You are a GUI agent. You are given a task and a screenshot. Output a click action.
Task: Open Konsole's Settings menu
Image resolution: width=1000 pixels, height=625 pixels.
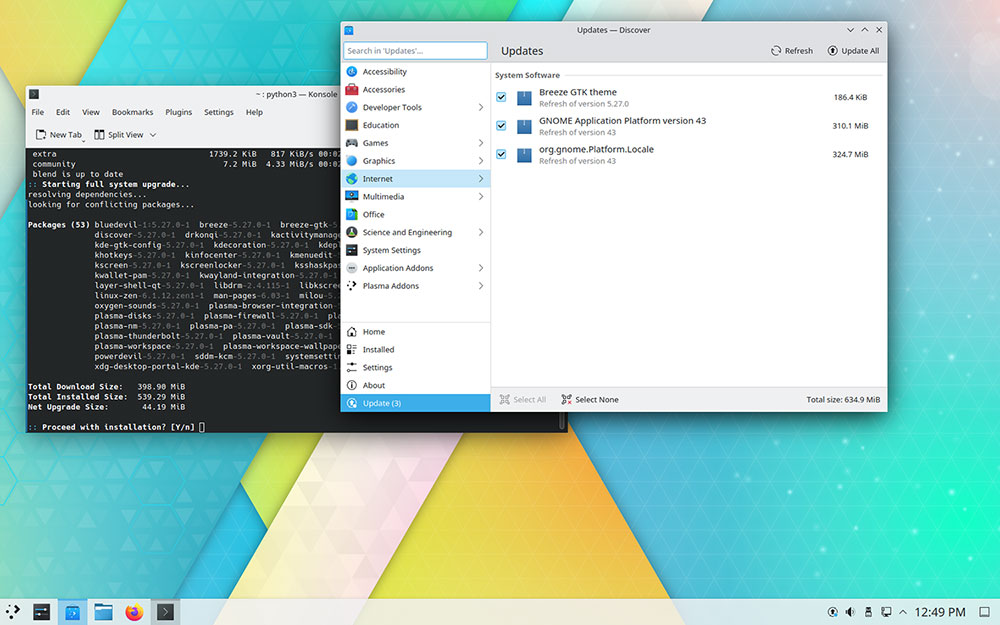coord(219,112)
